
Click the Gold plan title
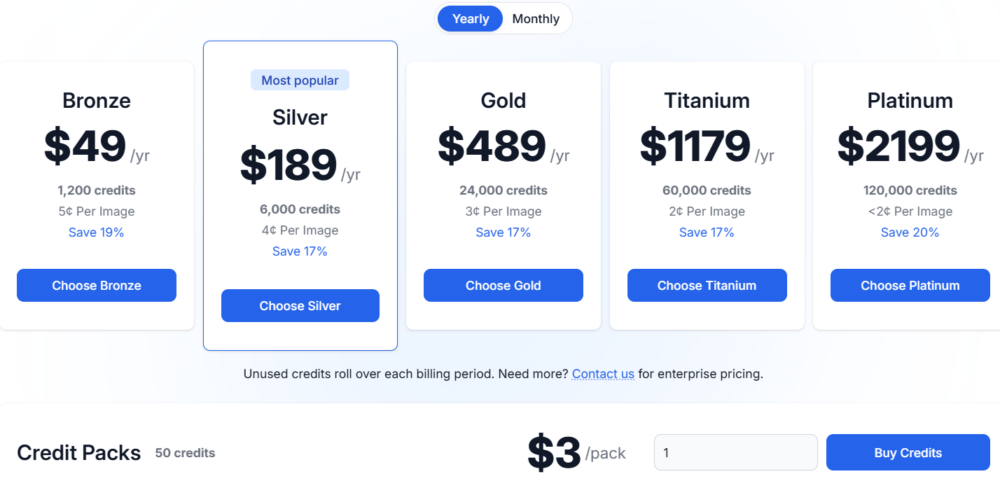pos(503,101)
